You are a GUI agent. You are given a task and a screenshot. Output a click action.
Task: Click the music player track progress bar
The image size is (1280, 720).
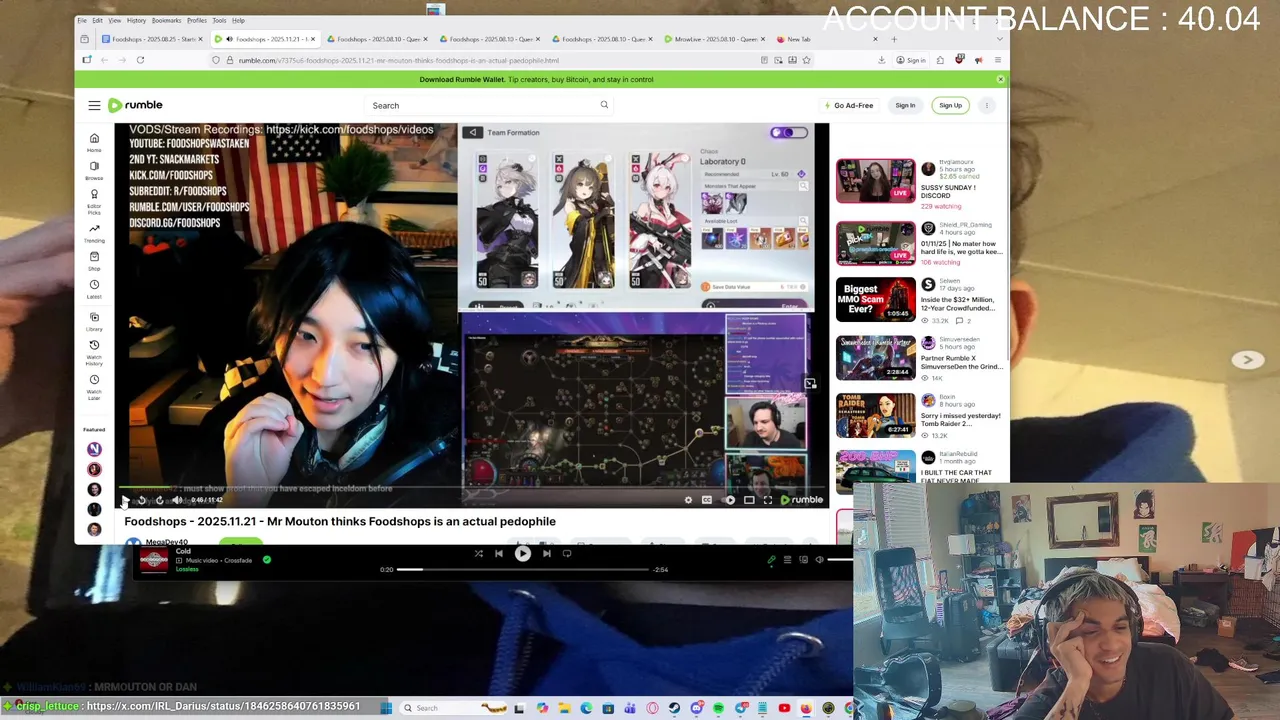click(524, 569)
